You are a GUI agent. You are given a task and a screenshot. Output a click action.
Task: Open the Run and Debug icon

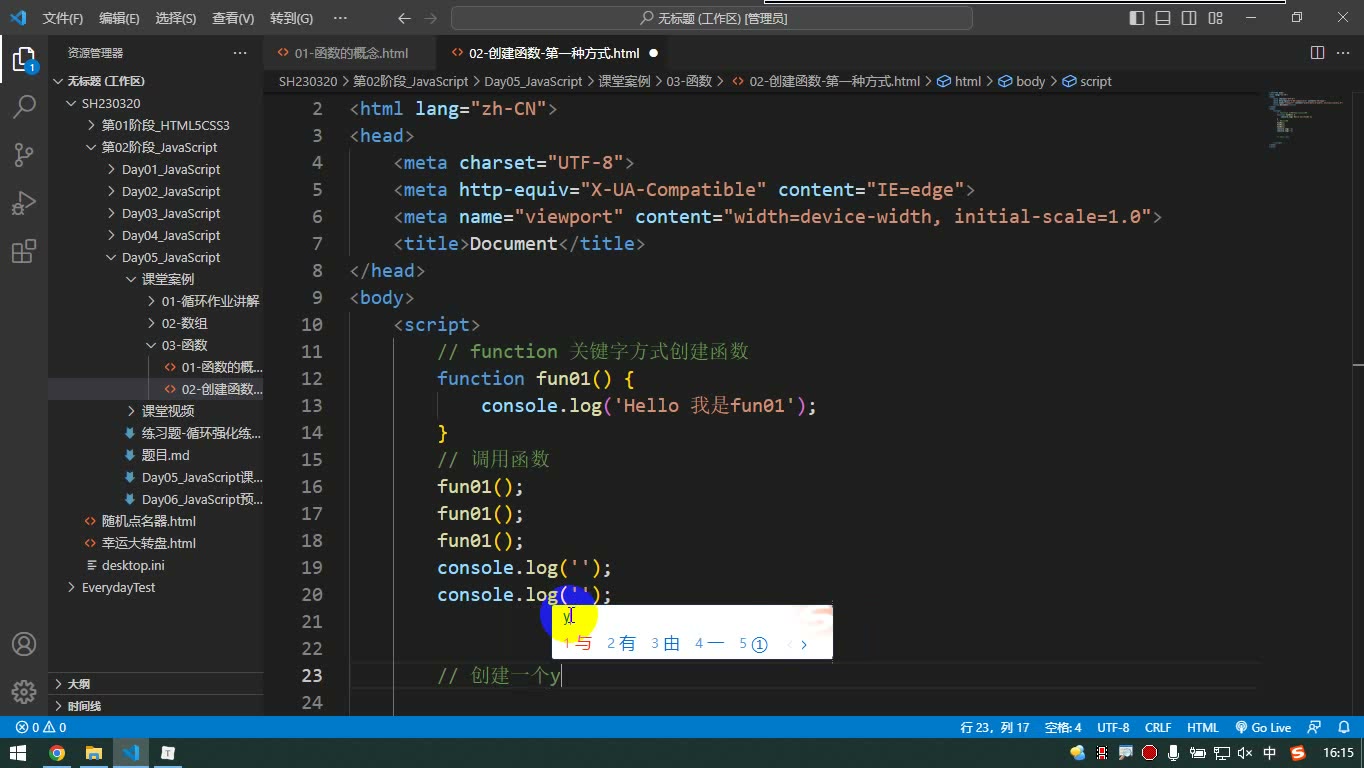23,203
